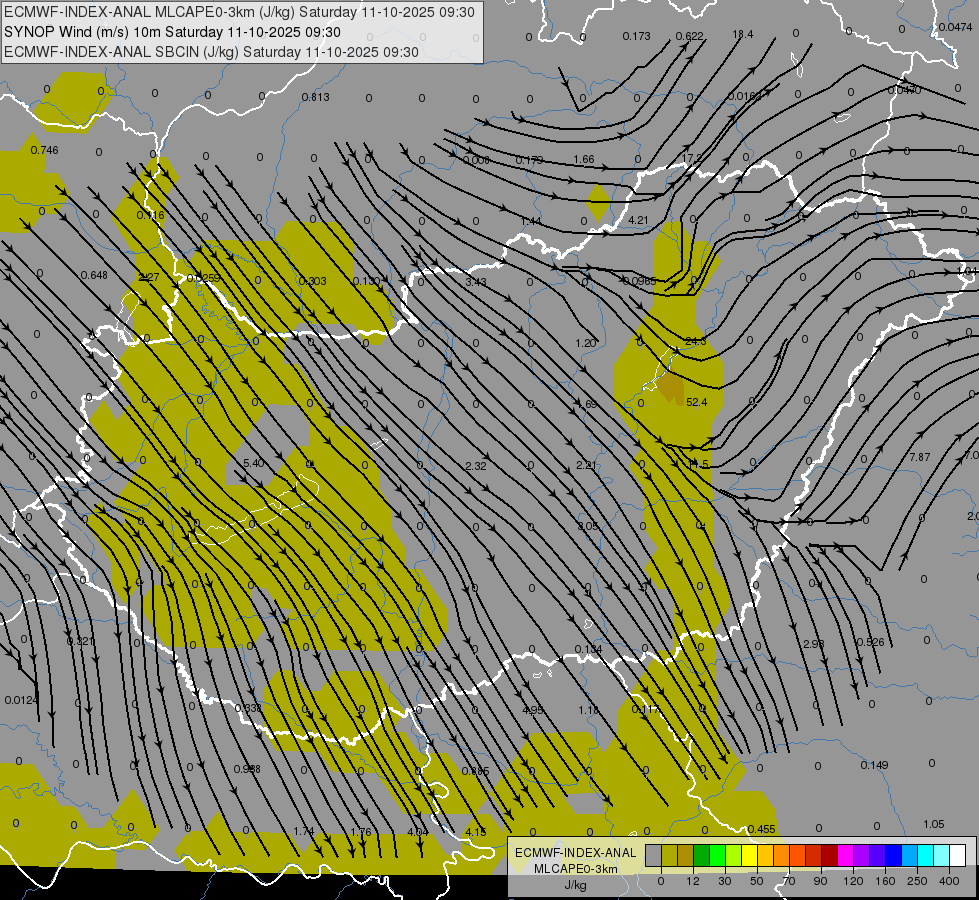Select the red legend swatch before 90
979x900 pixels.
(x=814, y=855)
